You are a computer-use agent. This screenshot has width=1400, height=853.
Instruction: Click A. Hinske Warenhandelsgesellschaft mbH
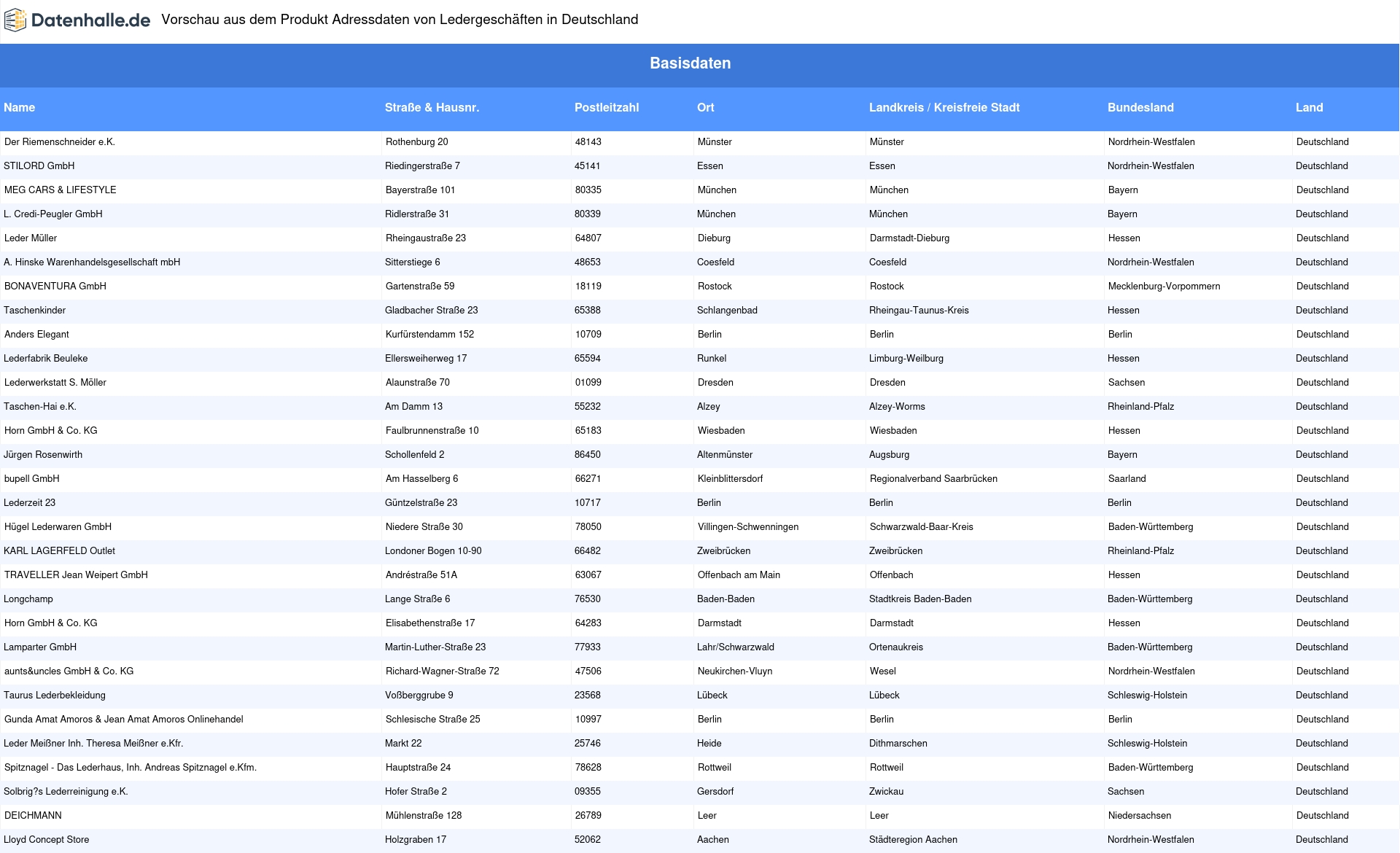coord(92,262)
